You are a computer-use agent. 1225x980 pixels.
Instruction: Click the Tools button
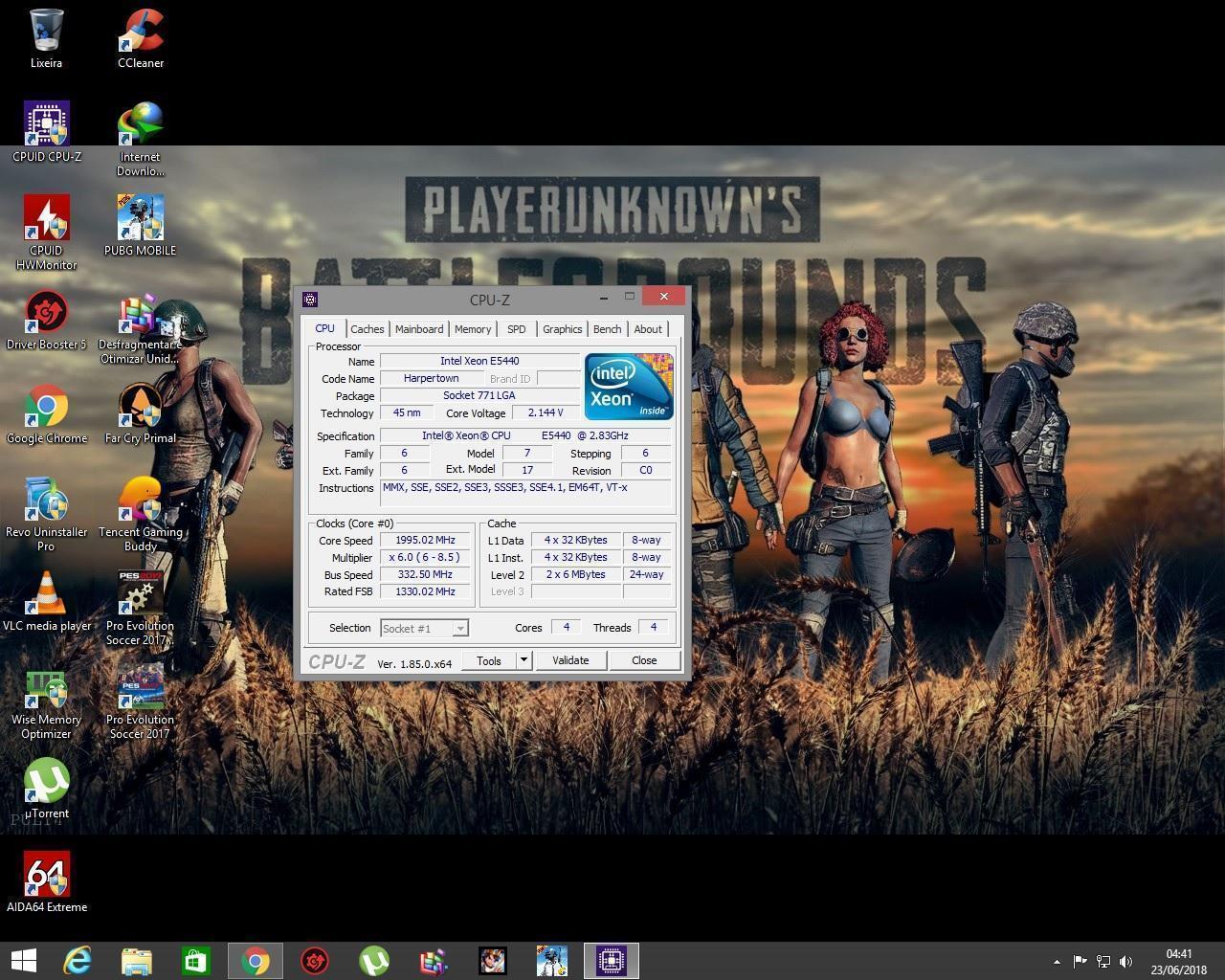pyautogui.click(x=489, y=660)
